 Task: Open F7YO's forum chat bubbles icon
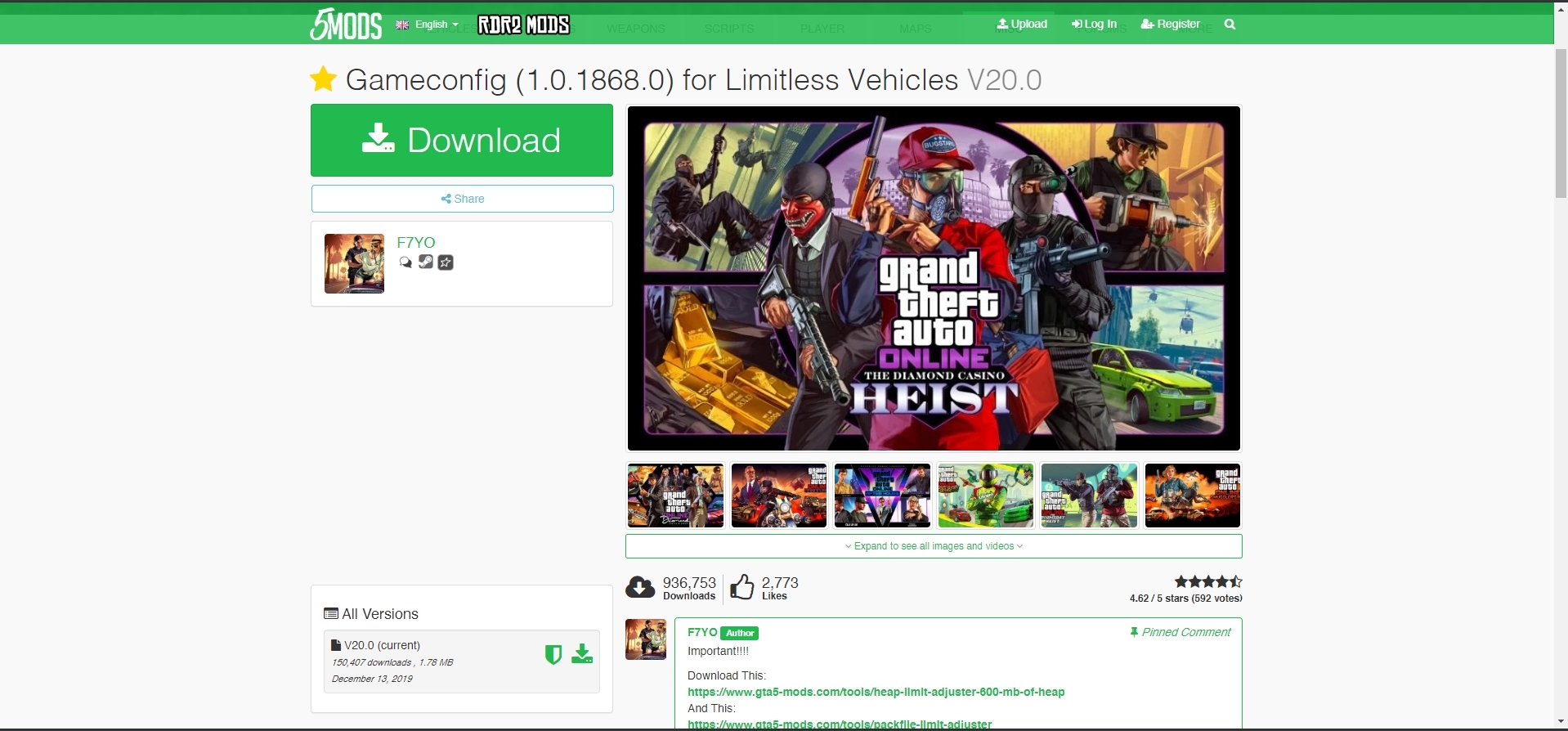[x=405, y=262]
